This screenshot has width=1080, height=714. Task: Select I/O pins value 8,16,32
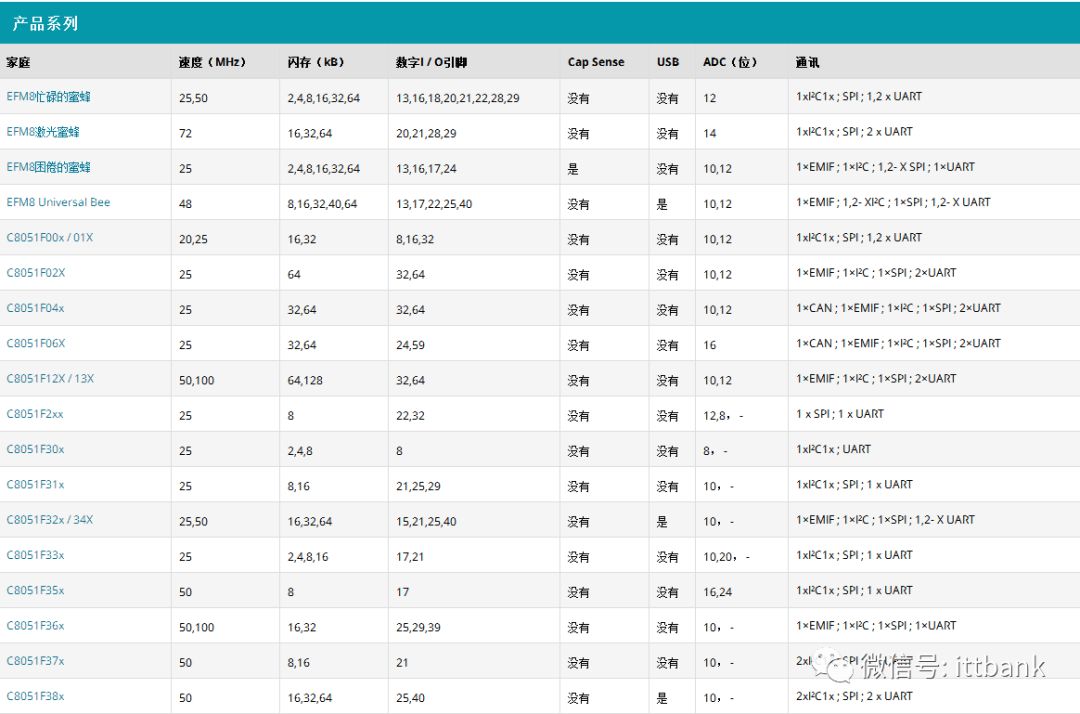[x=415, y=239]
